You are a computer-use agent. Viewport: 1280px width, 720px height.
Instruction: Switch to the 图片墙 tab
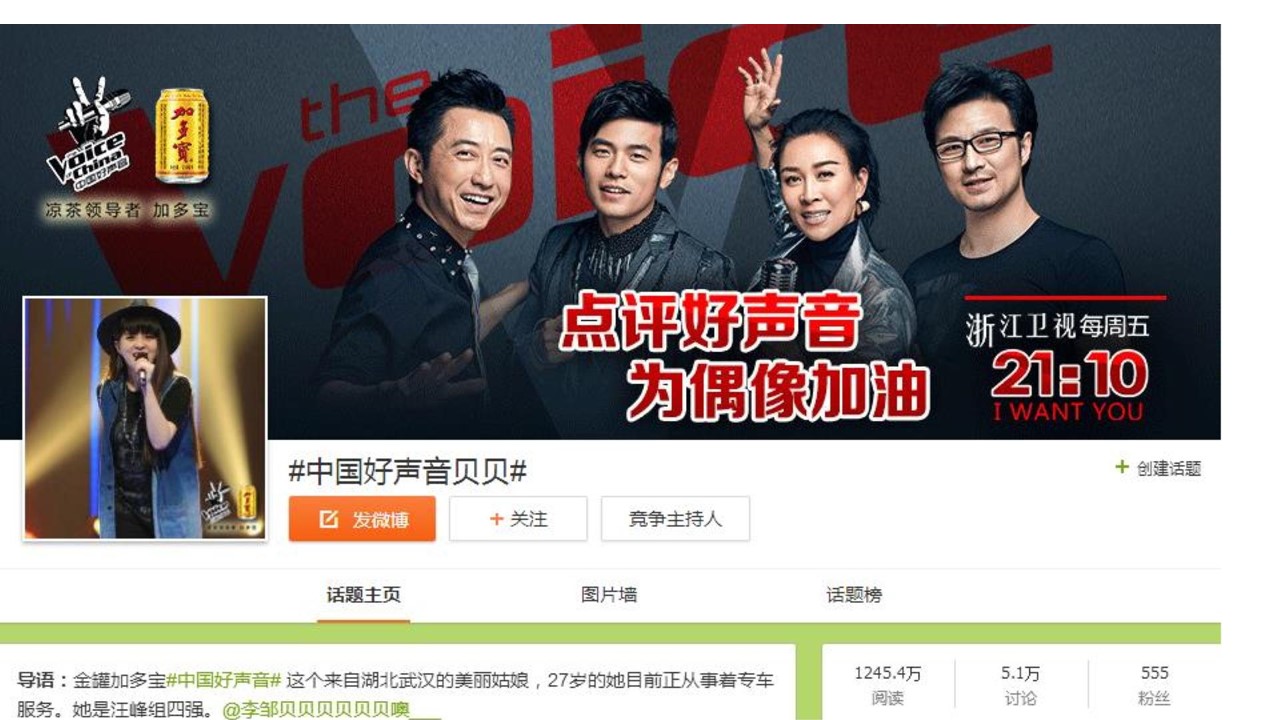pos(609,595)
